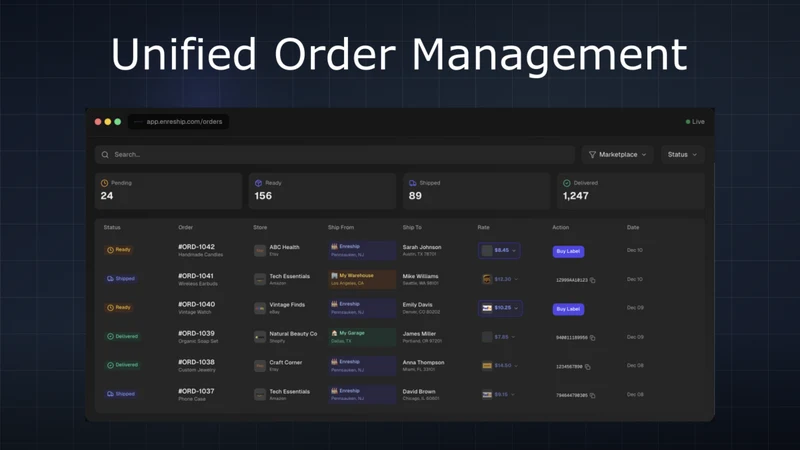This screenshot has height=450, width=800.
Task: Click Delivered status badge of #ORD-1038
Action: [x=122, y=365]
